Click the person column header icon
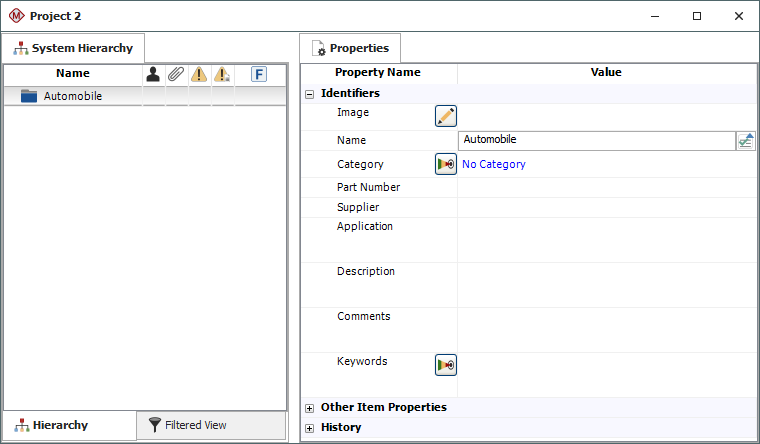 click(153, 74)
